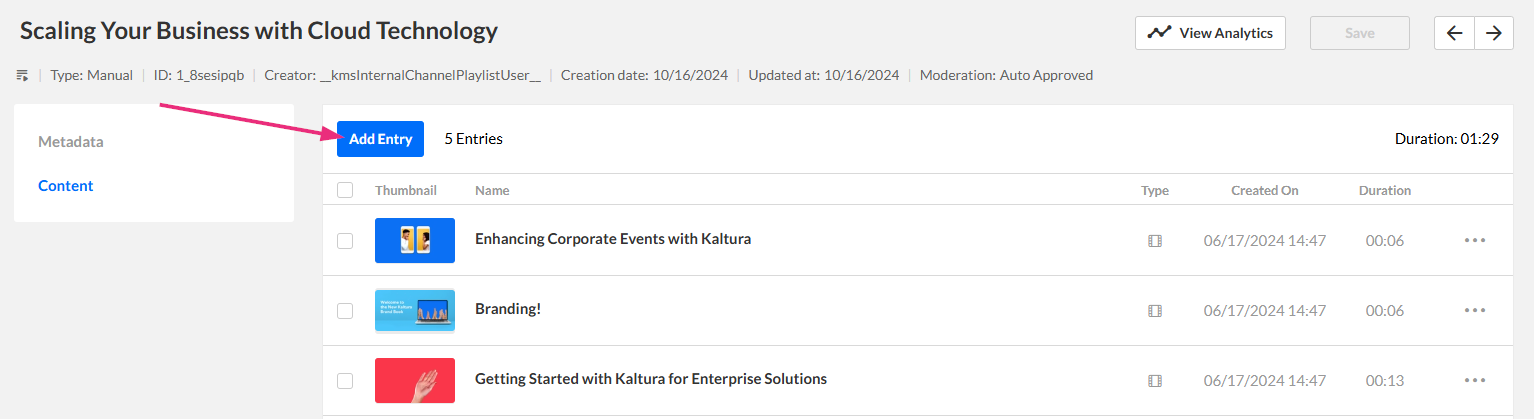The height and width of the screenshot is (419, 1534).
Task: Select the Content section
Action: point(66,186)
